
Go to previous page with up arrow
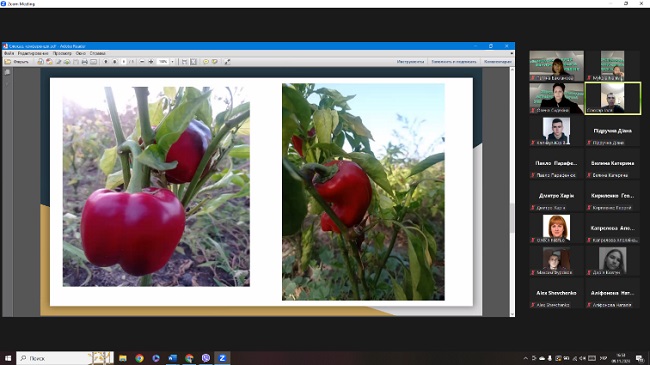[106, 61]
